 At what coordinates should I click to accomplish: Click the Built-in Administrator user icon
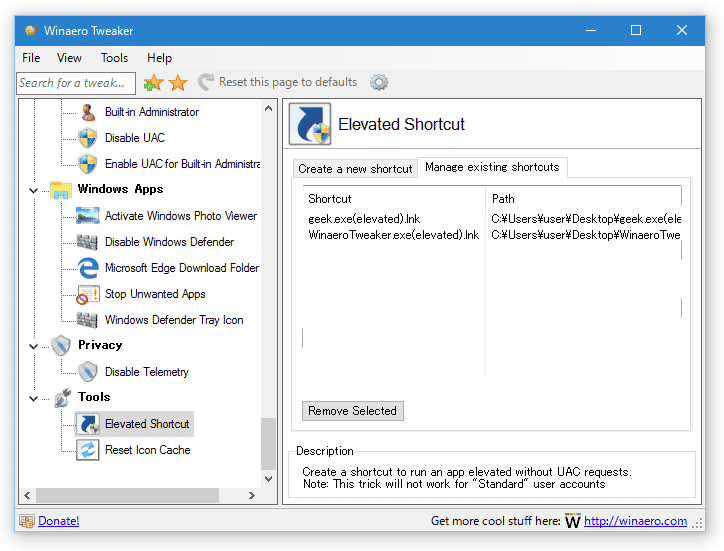click(88, 112)
